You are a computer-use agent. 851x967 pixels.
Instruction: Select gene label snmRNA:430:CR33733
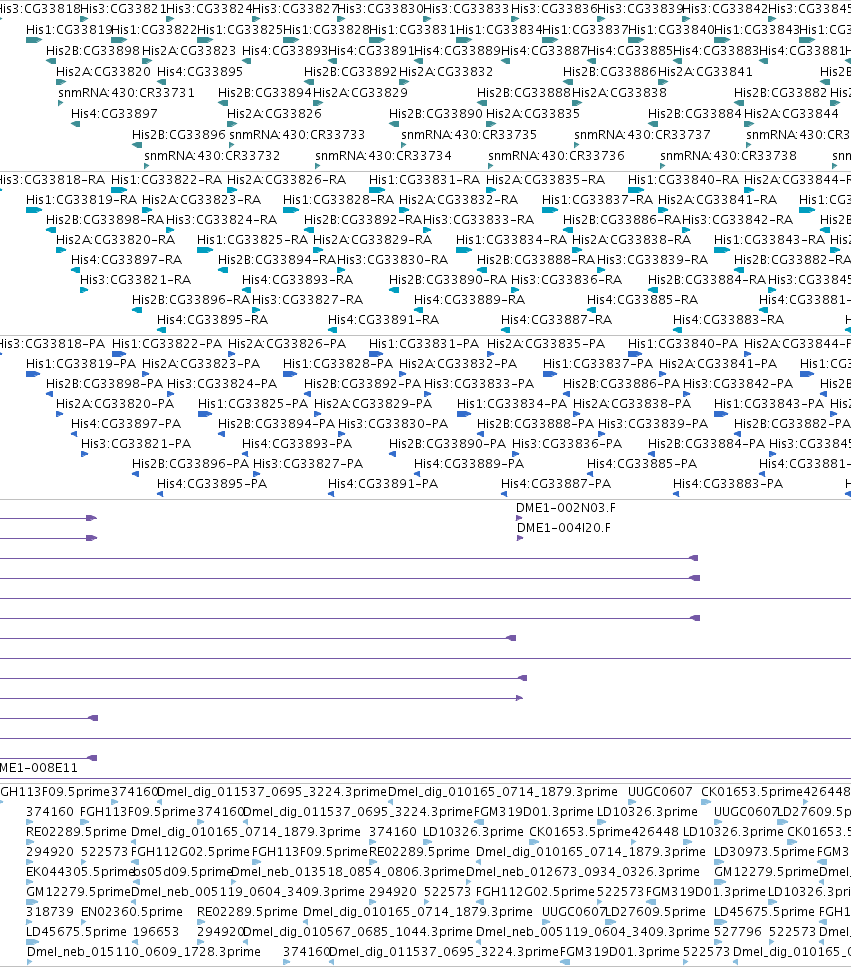[297, 134]
